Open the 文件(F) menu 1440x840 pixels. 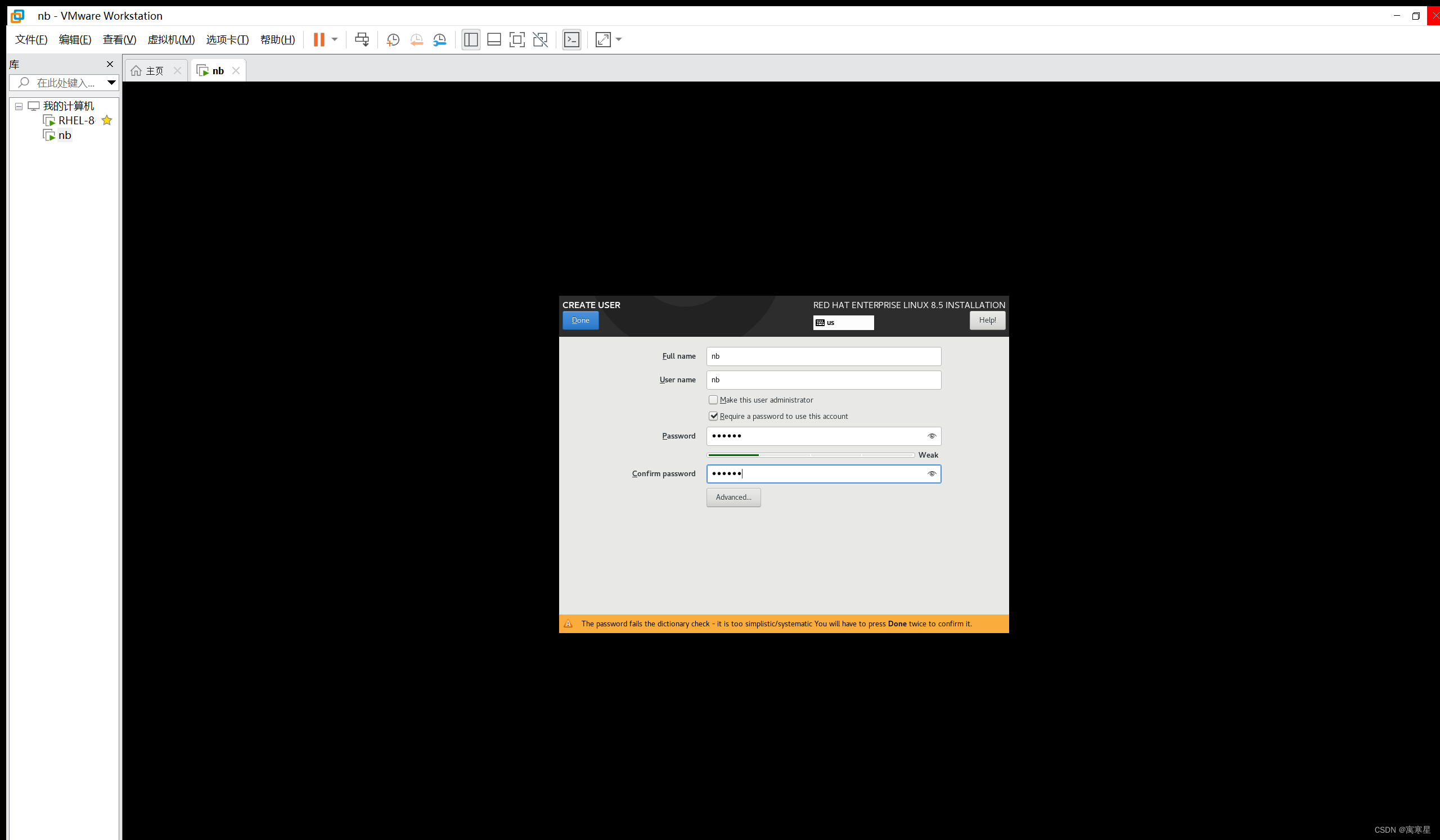point(31,39)
